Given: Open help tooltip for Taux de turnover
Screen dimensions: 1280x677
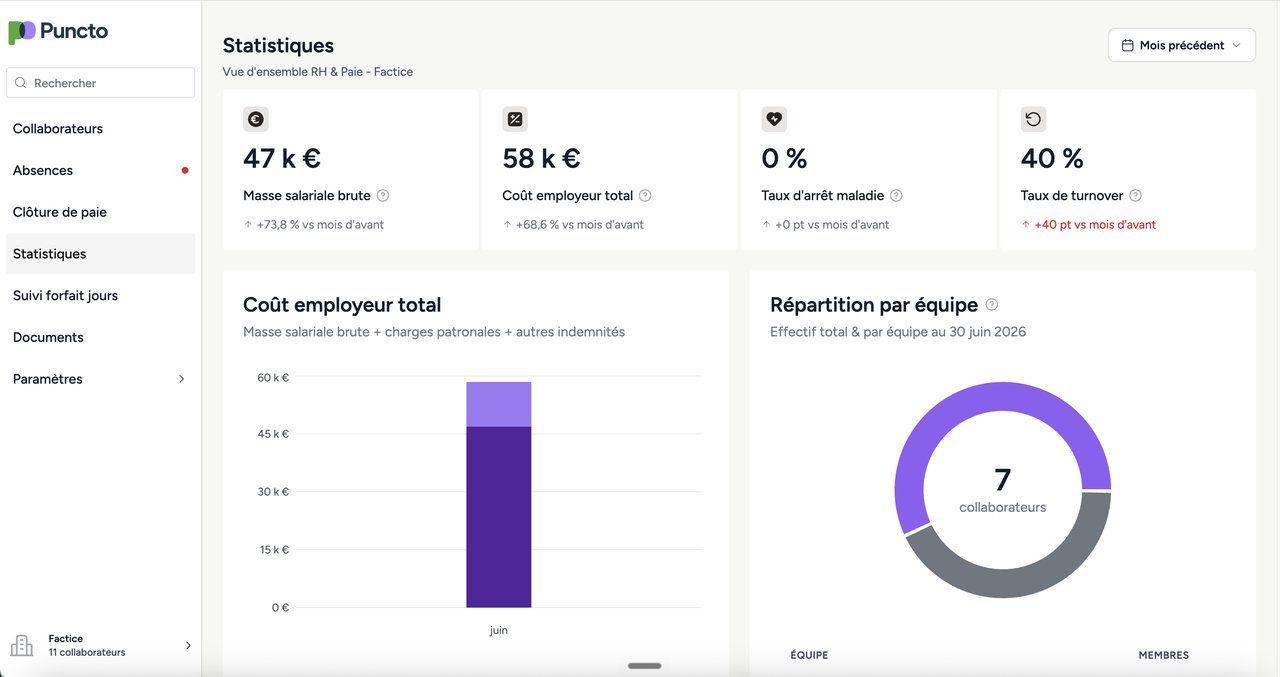Looking at the screenshot, I should pyautogui.click(x=1135, y=196).
